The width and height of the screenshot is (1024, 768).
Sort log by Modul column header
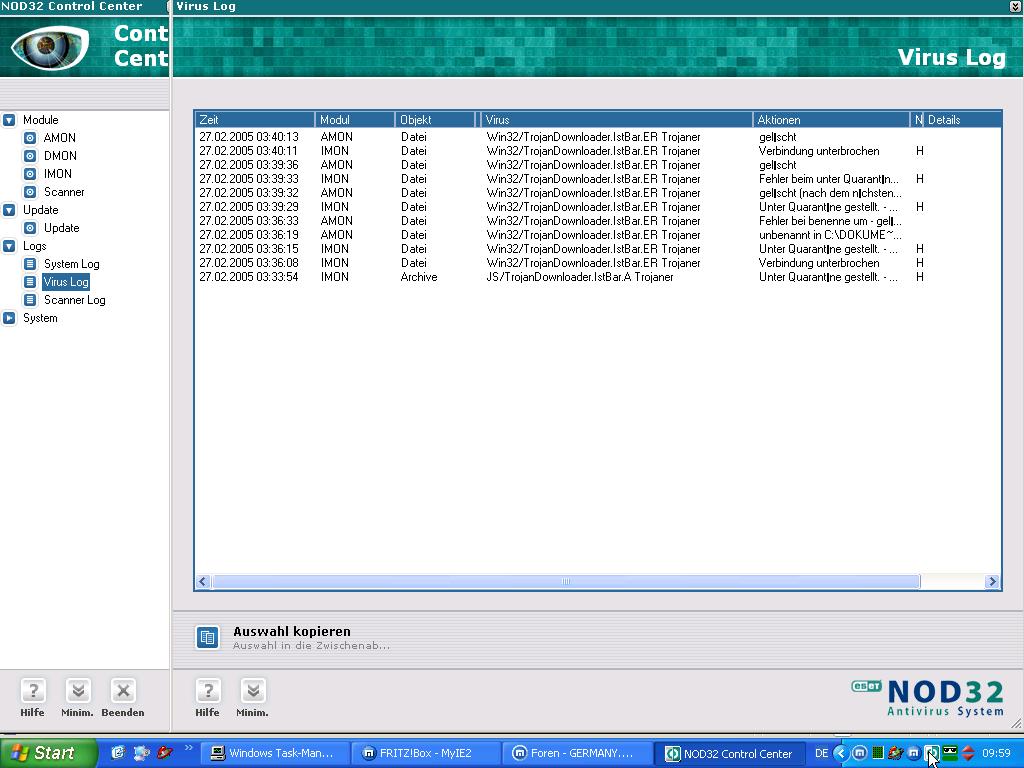355,120
